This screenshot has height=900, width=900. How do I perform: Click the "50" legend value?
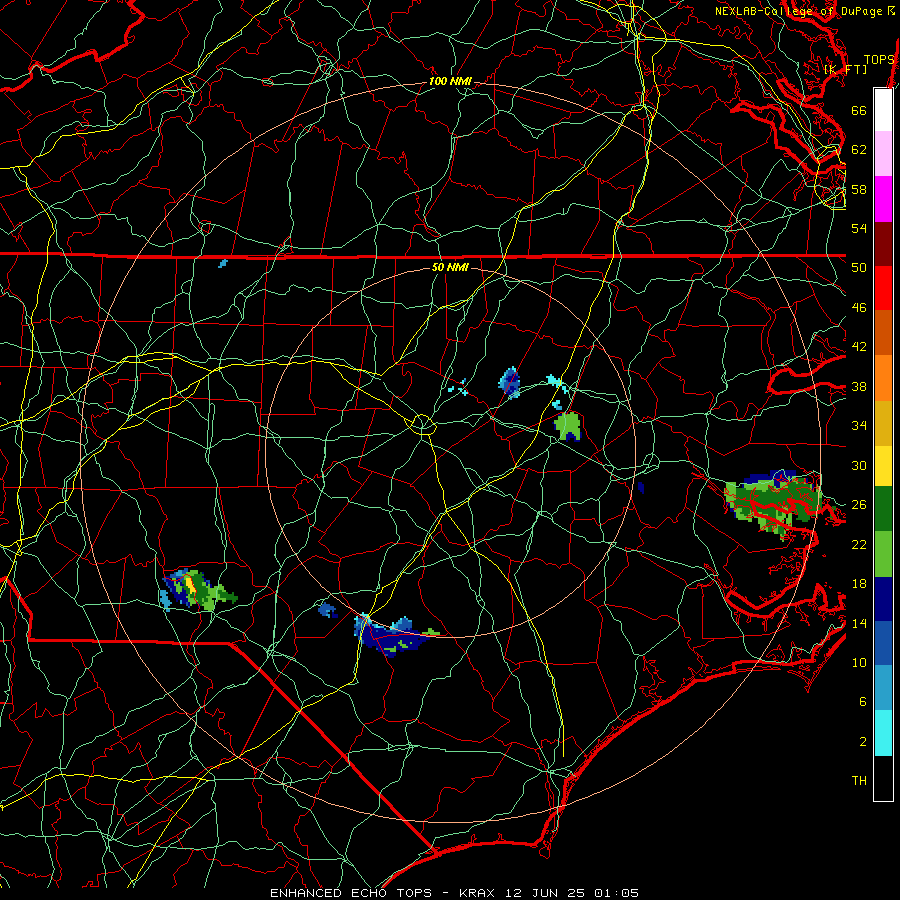click(x=859, y=268)
